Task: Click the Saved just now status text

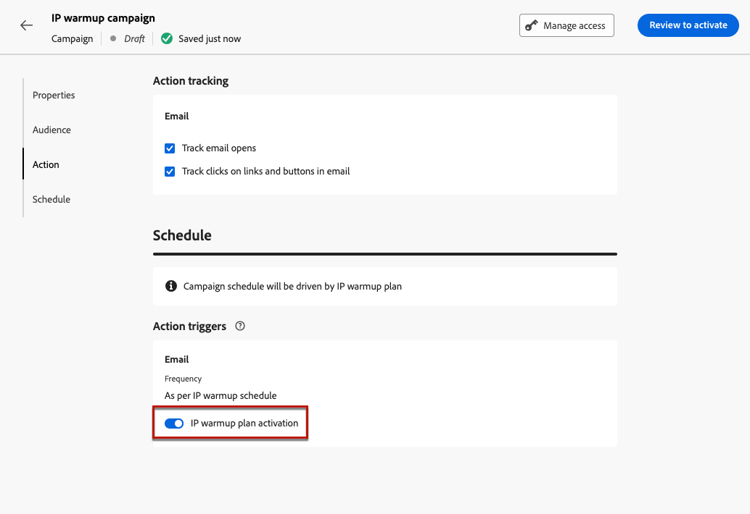Action: (x=210, y=39)
